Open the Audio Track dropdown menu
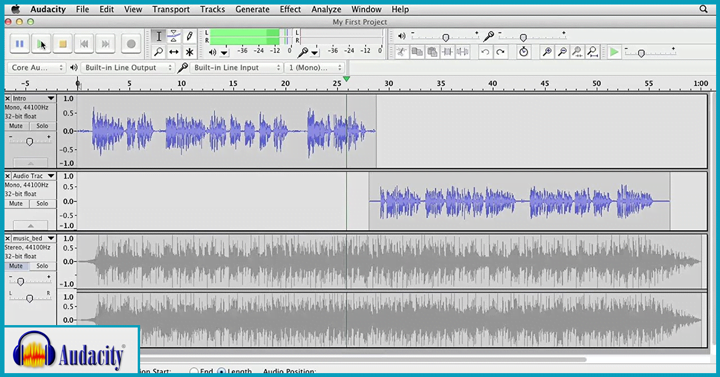Image resolution: width=720 pixels, height=377 pixels. [51, 176]
